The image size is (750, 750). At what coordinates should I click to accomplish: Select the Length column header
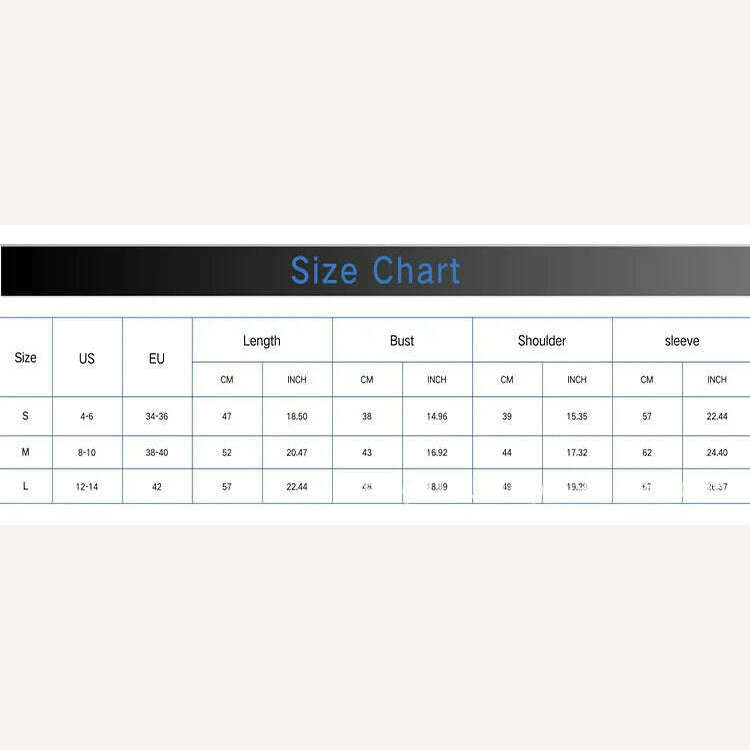pyautogui.click(x=262, y=341)
